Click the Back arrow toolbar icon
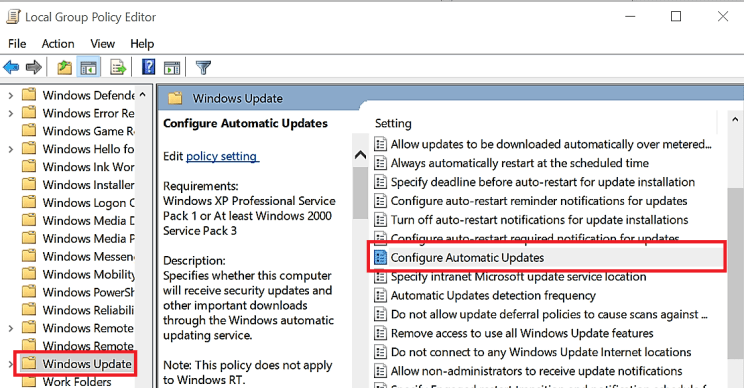Screen dimensions: 744x388 click(x=11, y=67)
